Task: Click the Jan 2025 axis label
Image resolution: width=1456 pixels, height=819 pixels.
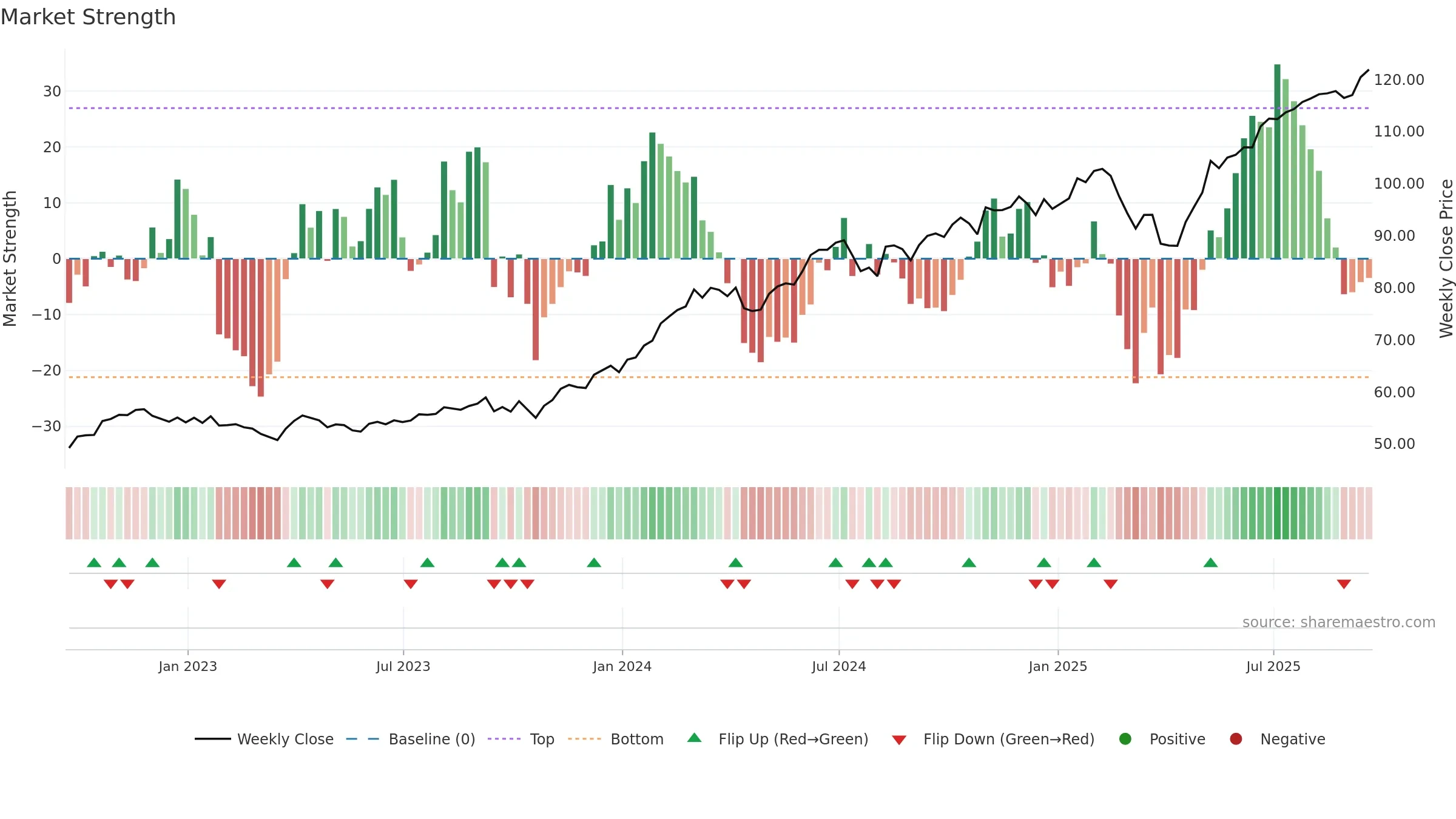Action: (x=1058, y=666)
